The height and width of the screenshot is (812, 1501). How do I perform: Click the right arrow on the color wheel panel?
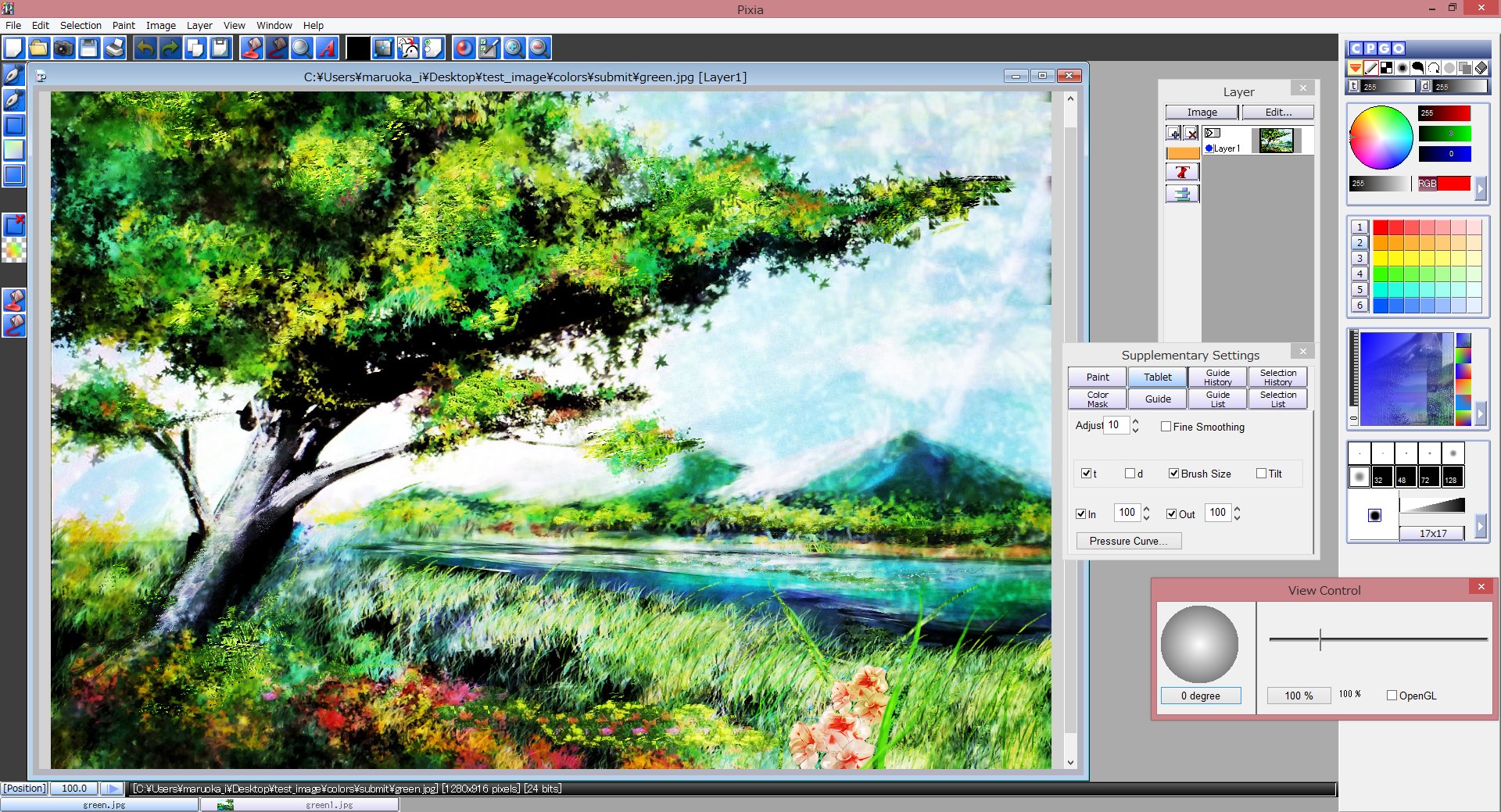tap(1482, 188)
